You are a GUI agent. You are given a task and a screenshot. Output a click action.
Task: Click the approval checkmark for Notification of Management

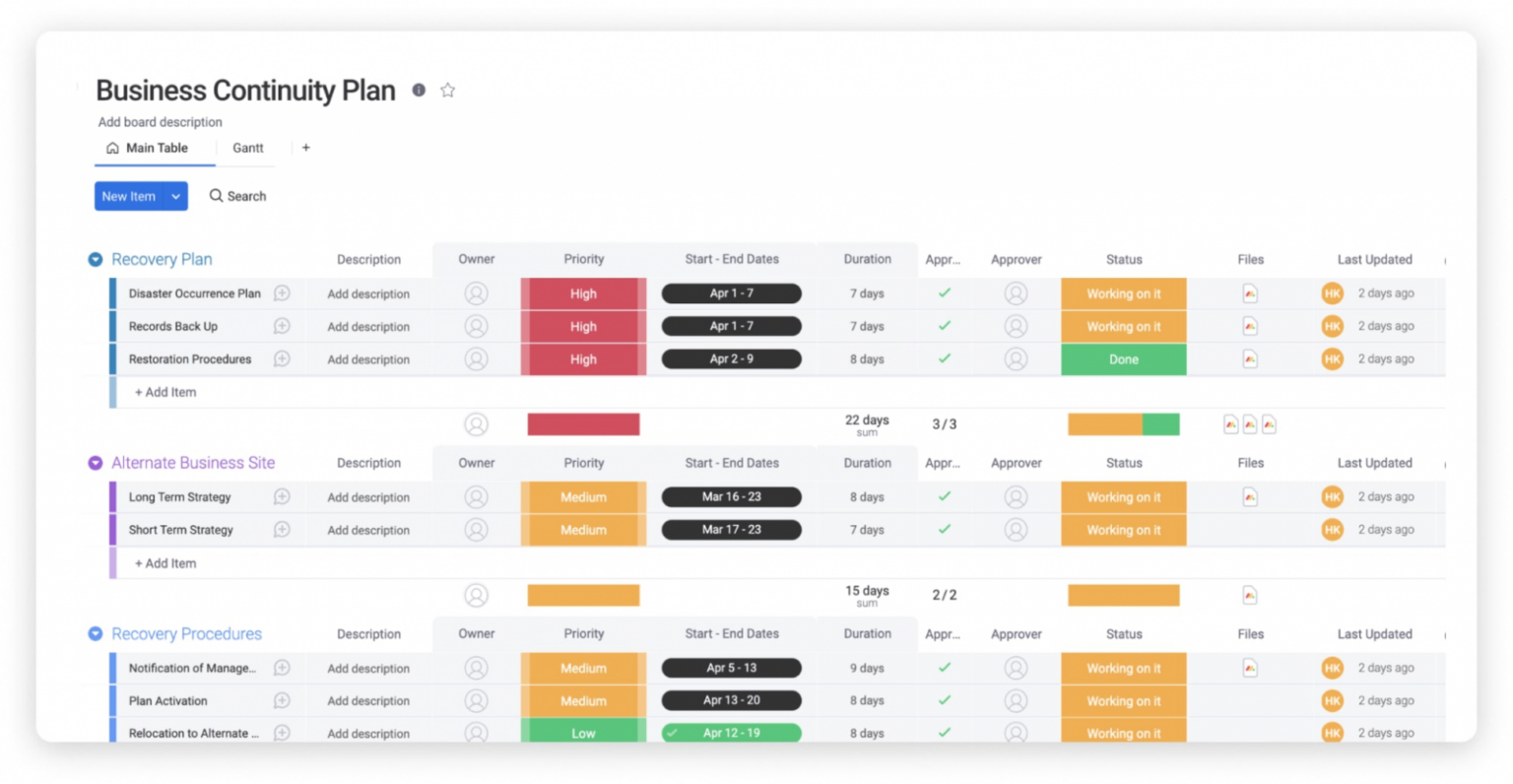944,668
